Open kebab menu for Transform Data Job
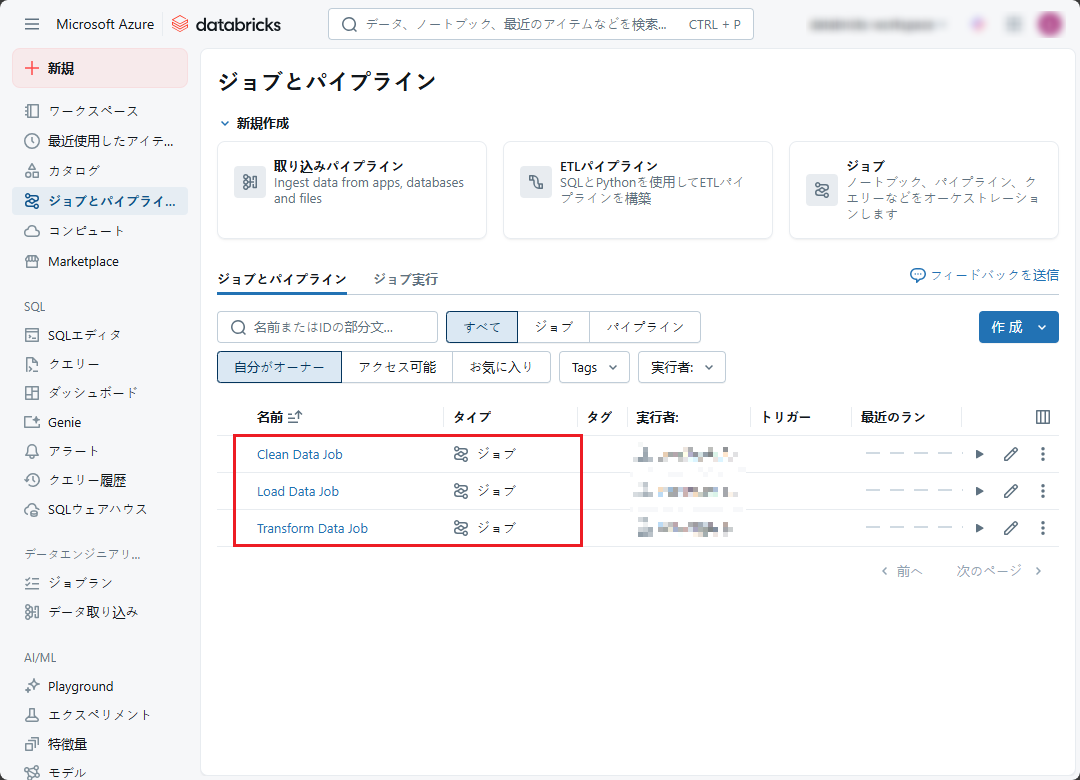Viewport: 1080px width, 780px height. click(x=1043, y=528)
